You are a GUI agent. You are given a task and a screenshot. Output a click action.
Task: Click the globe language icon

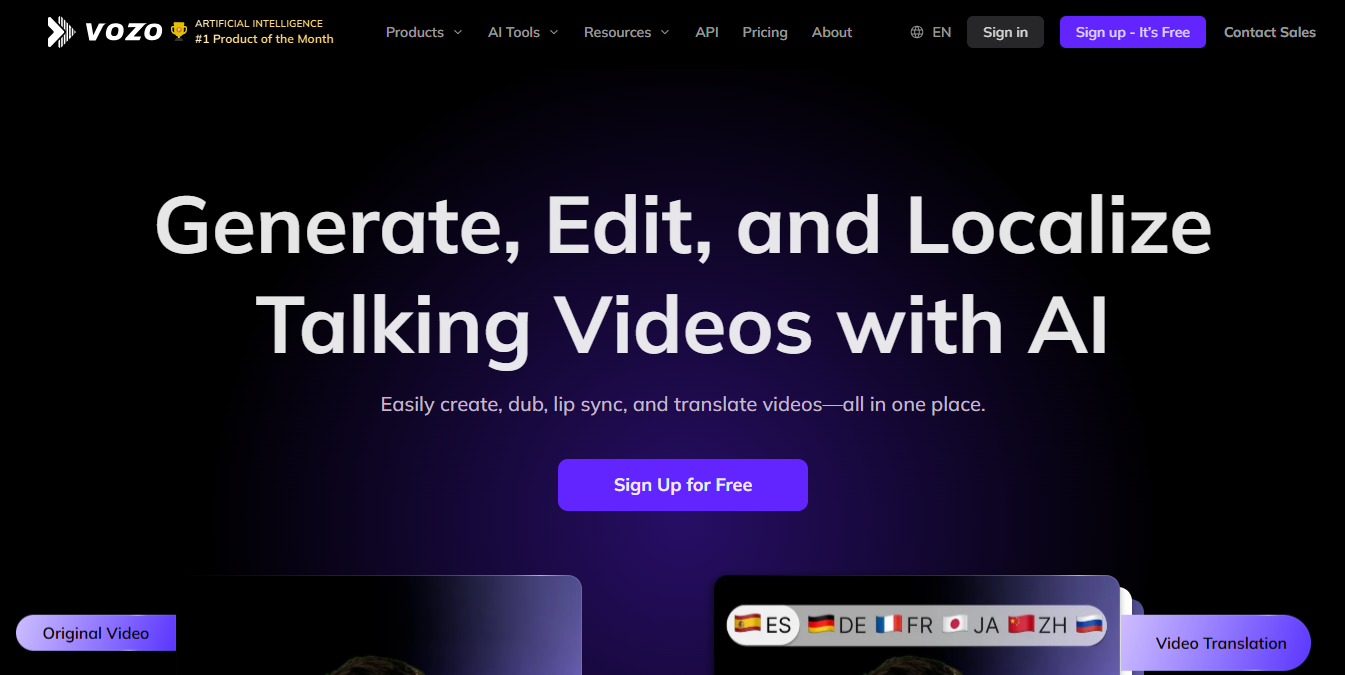[x=917, y=32]
